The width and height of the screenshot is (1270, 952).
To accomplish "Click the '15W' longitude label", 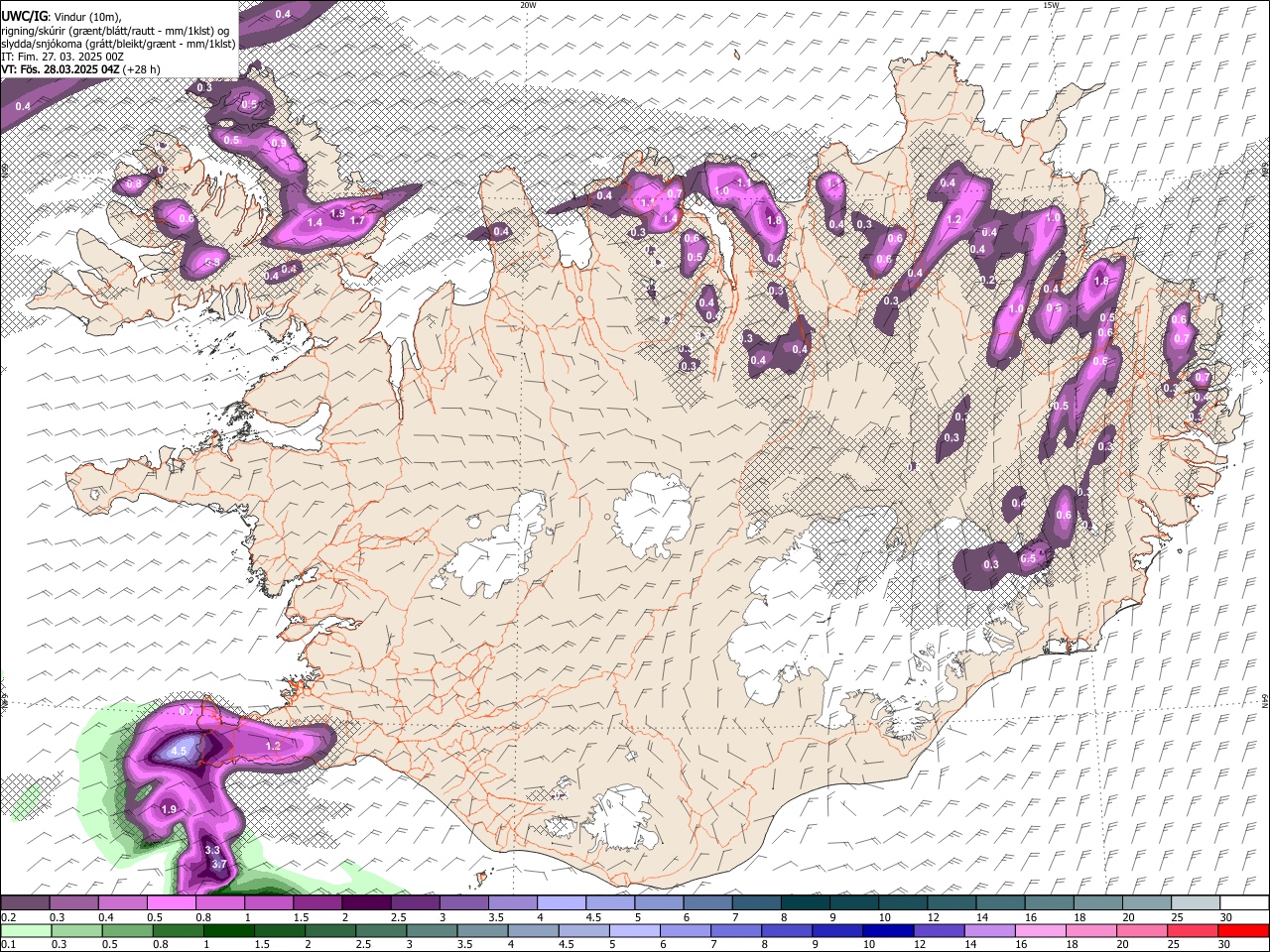I will pyautogui.click(x=1051, y=5).
